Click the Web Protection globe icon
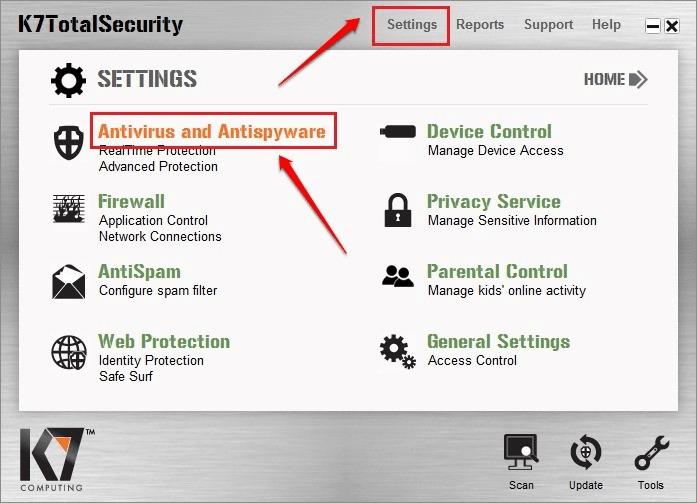697x503 pixels. 69,352
